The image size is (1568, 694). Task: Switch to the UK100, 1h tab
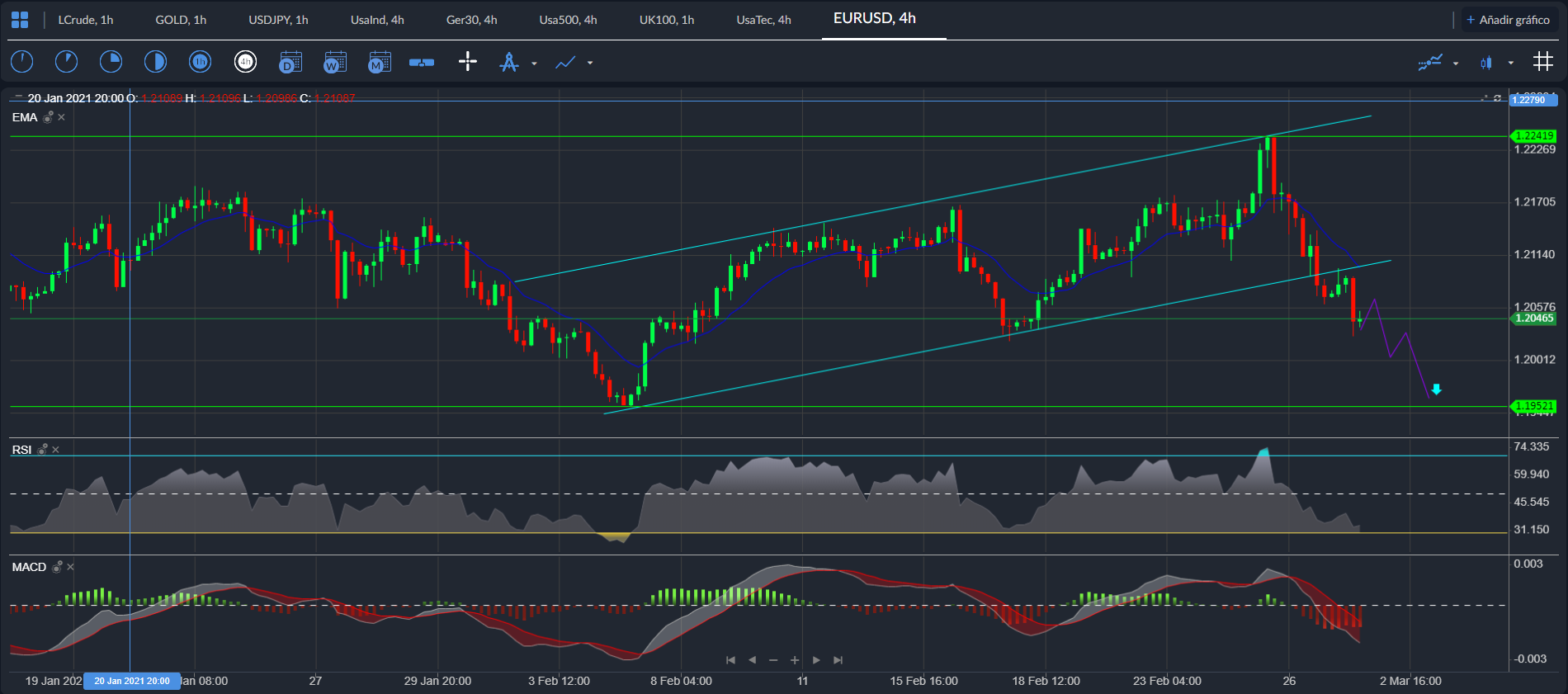667,20
